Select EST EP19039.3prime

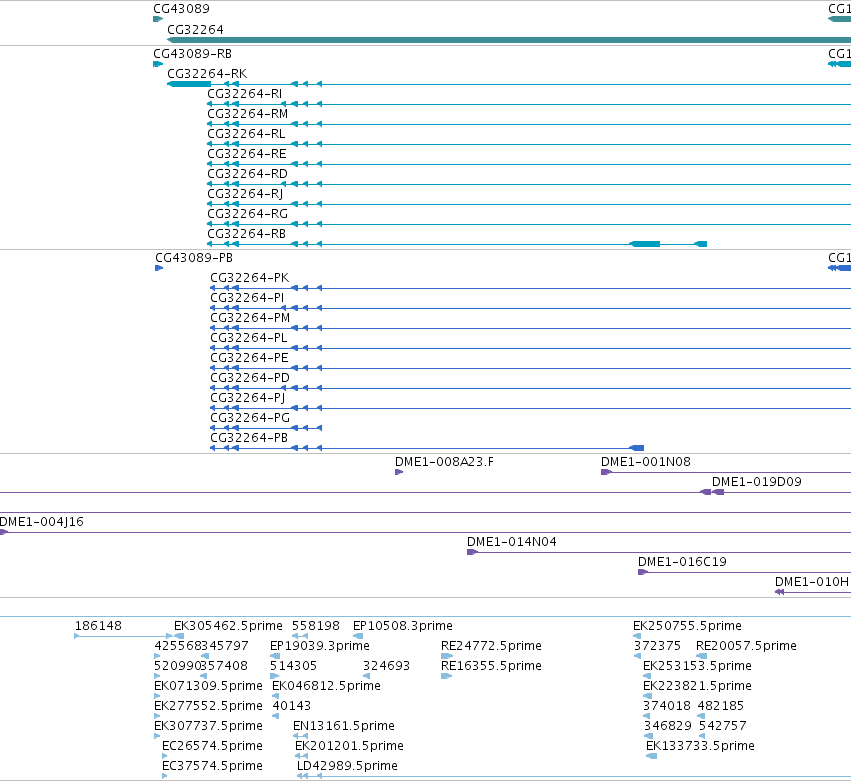pyautogui.click(x=320, y=646)
